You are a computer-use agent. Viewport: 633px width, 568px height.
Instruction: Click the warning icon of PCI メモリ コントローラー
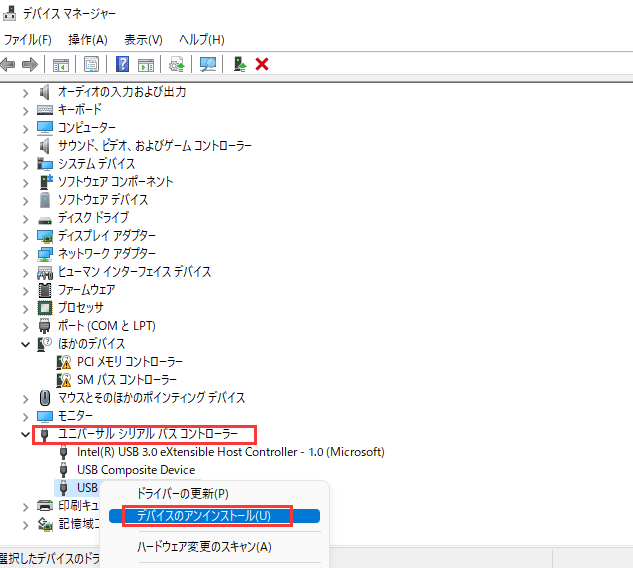coord(64,362)
